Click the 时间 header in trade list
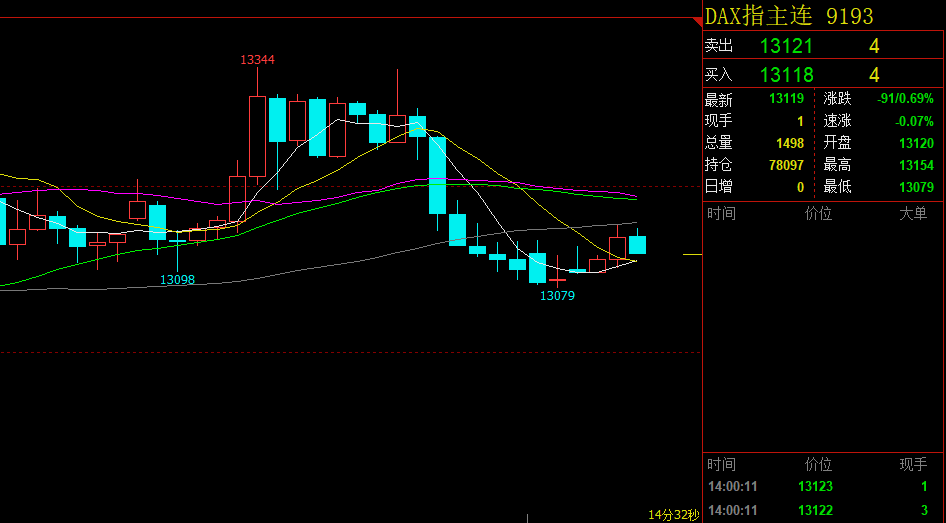The image size is (946, 523). [x=721, y=464]
